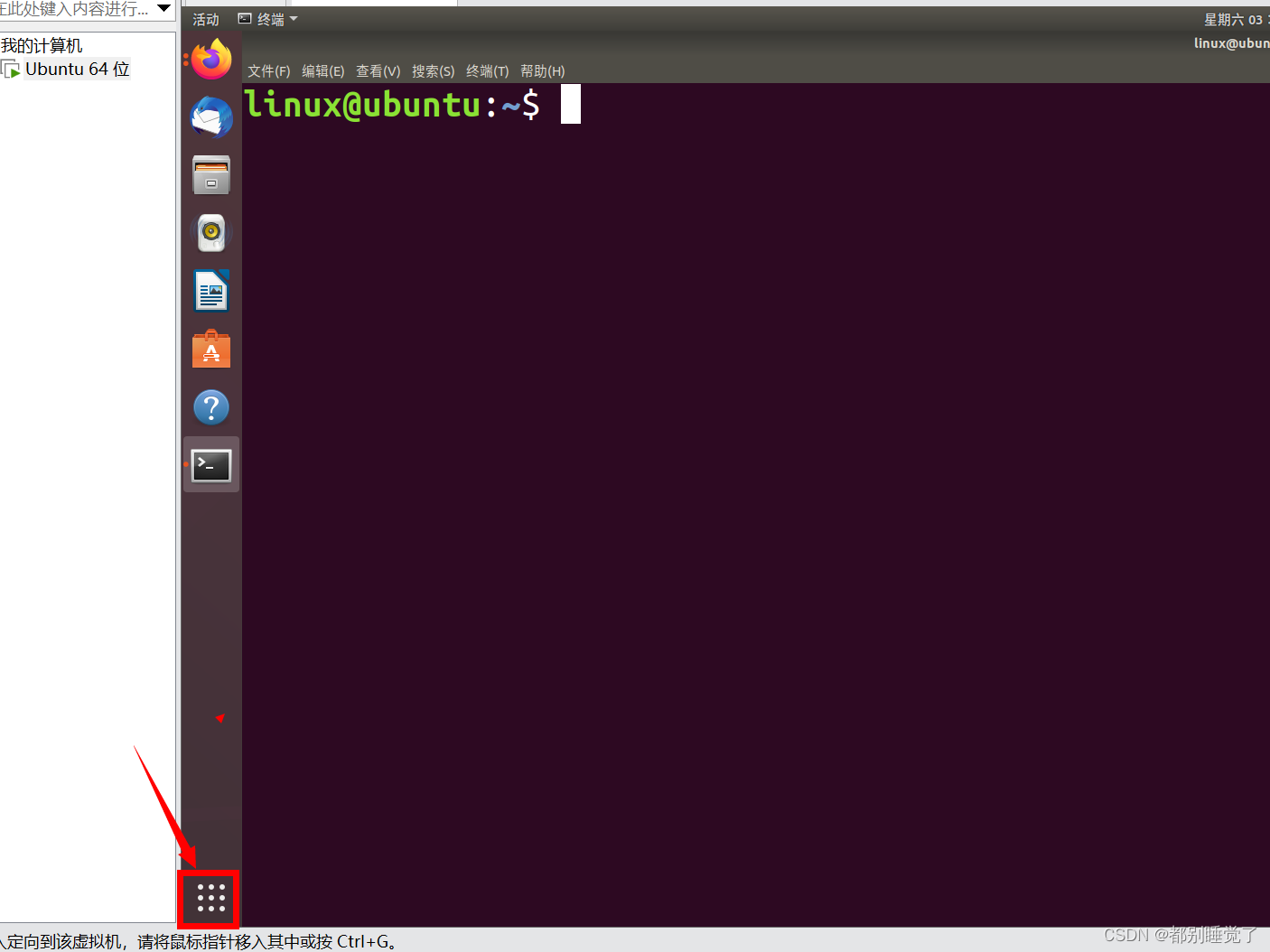Open the 文件(F) menu in terminal

click(x=269, y=71)
